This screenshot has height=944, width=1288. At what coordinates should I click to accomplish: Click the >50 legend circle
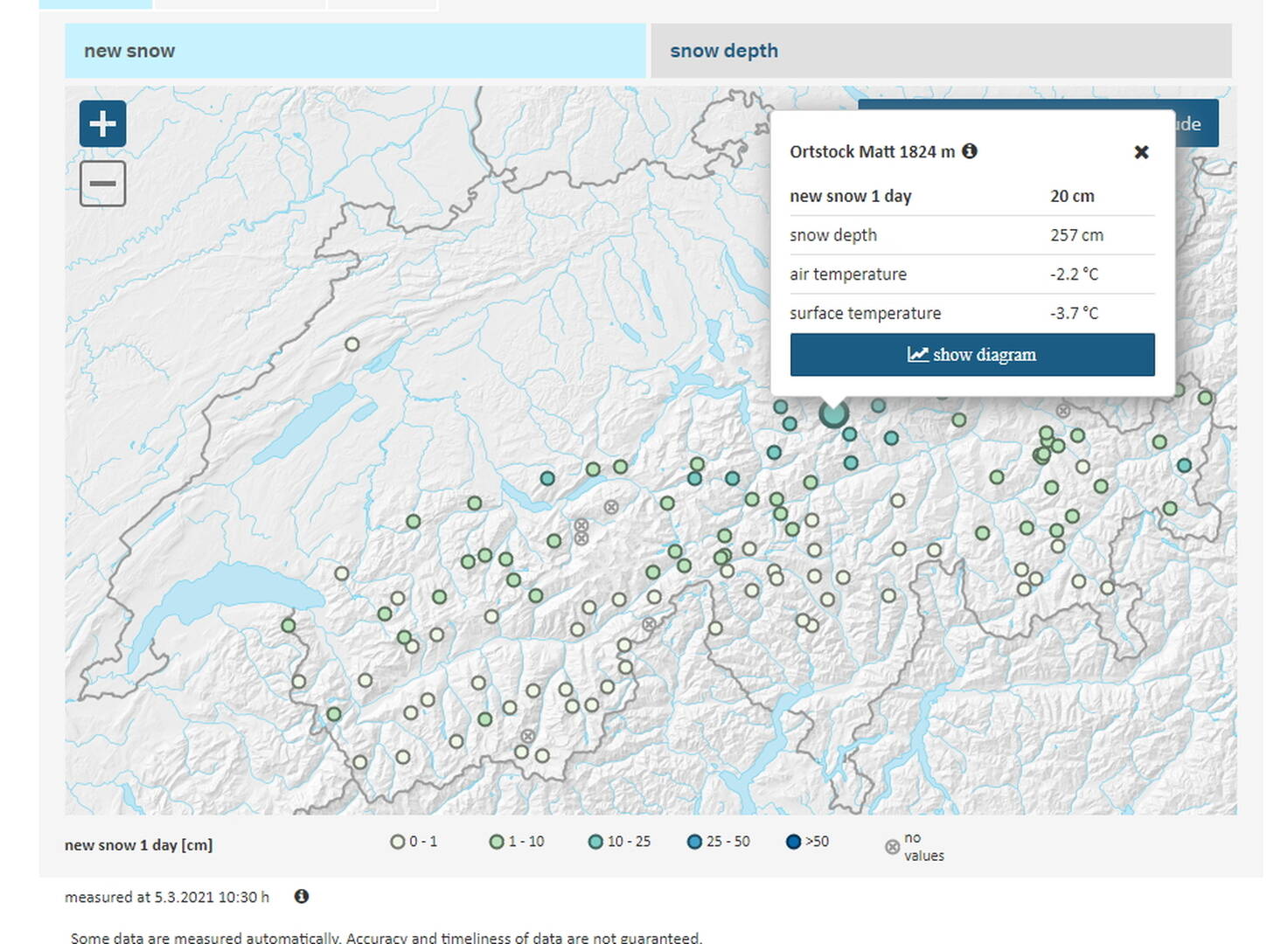pyautogui.click(x=793, y=842)
